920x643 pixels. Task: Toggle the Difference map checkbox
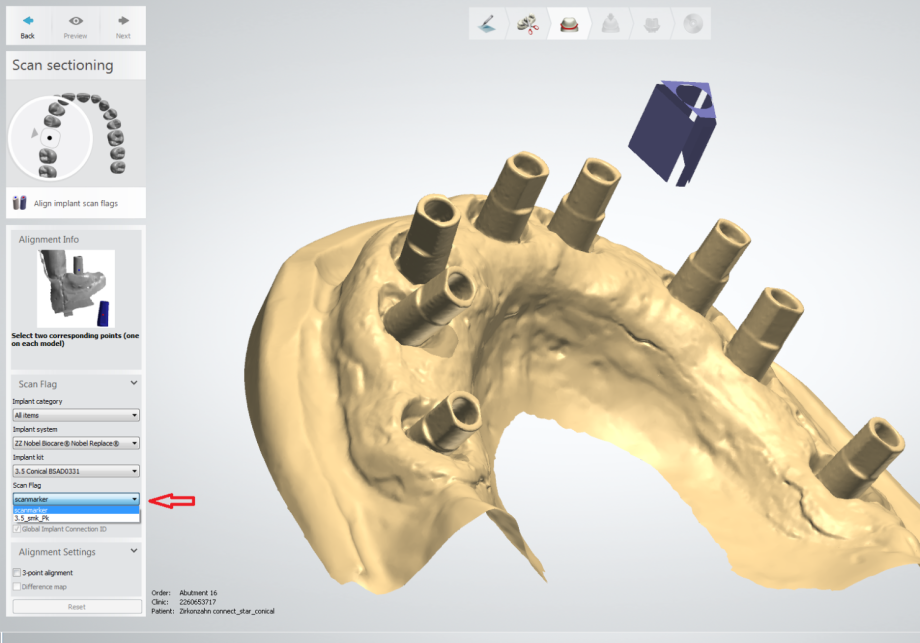16,587
